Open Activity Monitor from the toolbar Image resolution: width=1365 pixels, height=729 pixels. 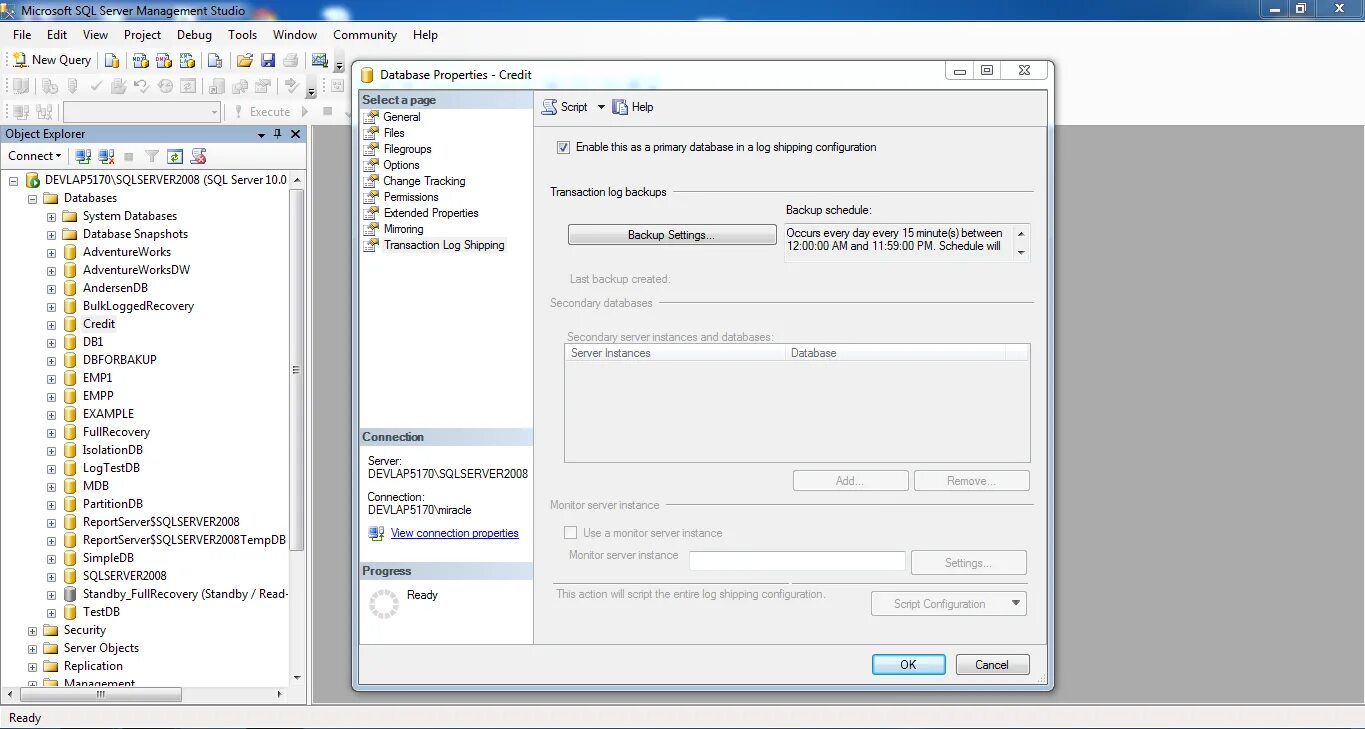tap(320, 60)
